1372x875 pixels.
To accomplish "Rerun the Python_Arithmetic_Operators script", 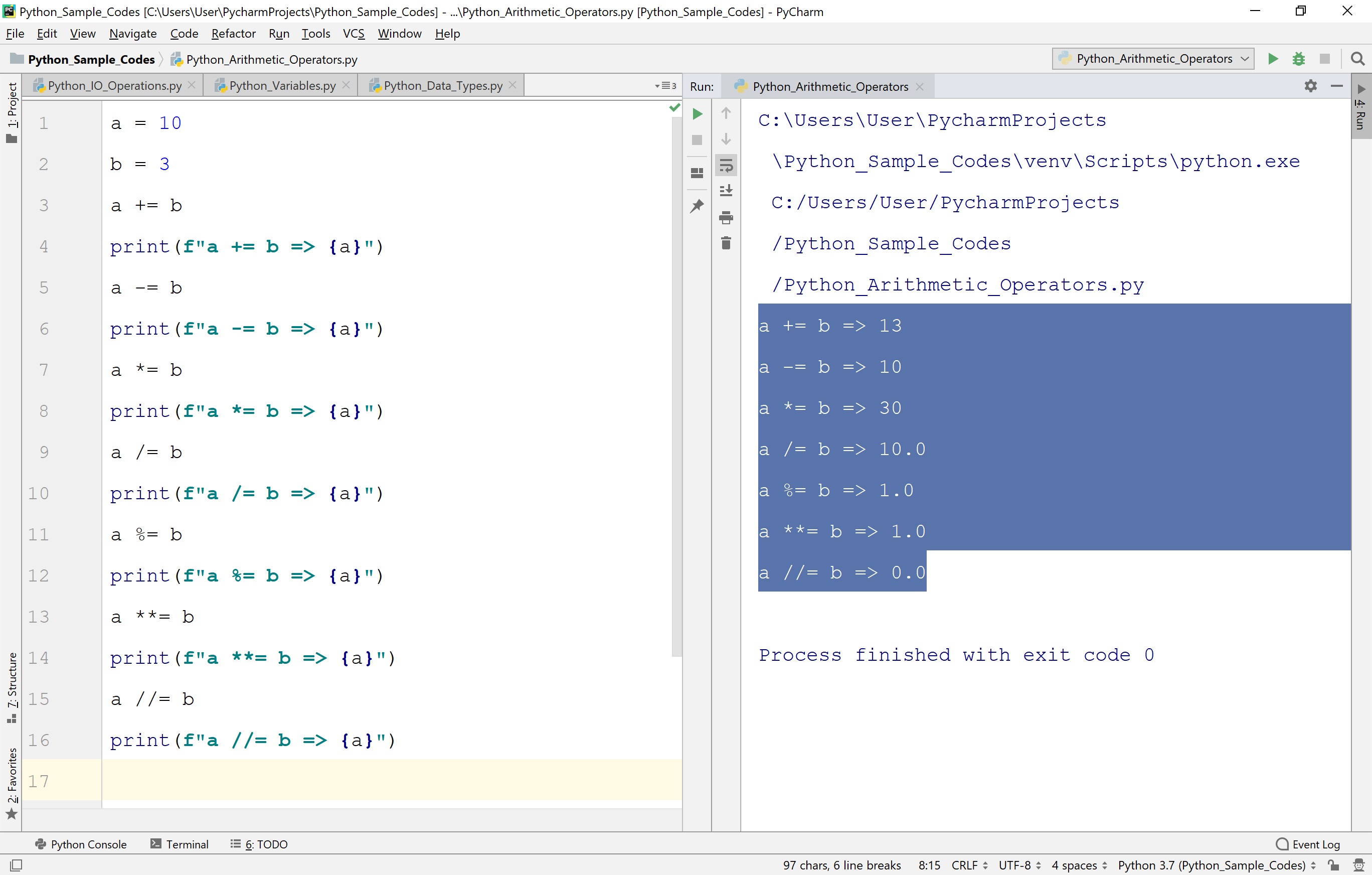I will (697, 113).
